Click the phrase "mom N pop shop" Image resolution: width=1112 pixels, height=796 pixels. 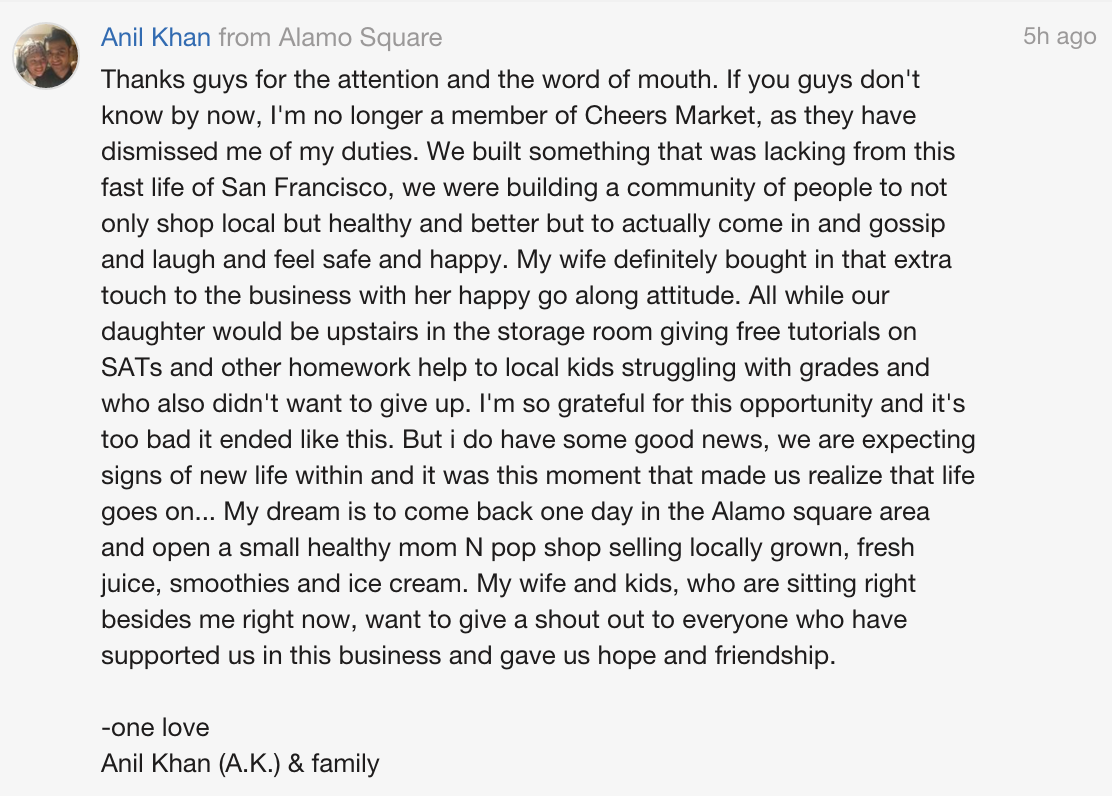pos(502,548)
